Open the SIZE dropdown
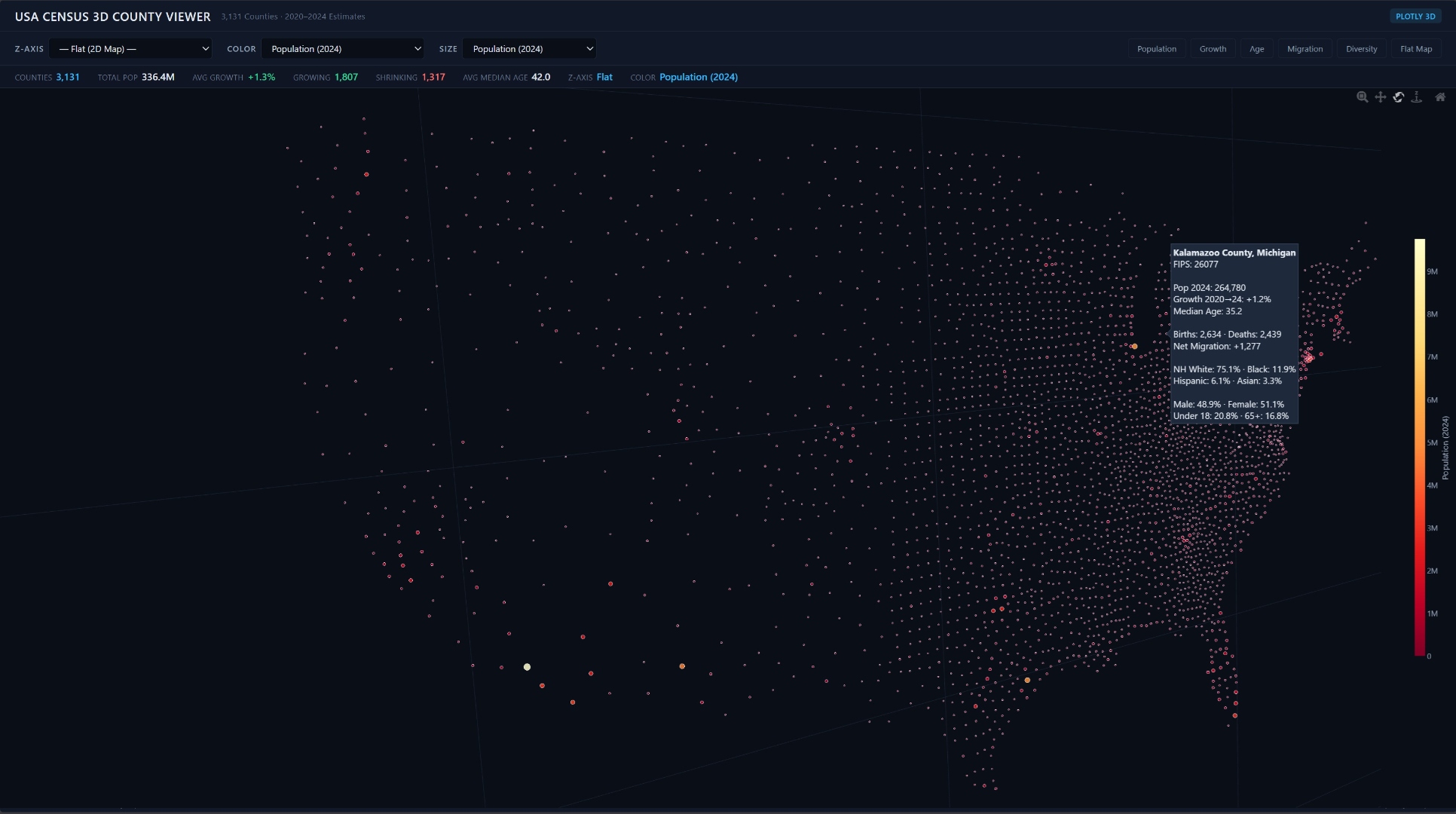This screenshot has width=1456, height=814. (x=530, y=48)
